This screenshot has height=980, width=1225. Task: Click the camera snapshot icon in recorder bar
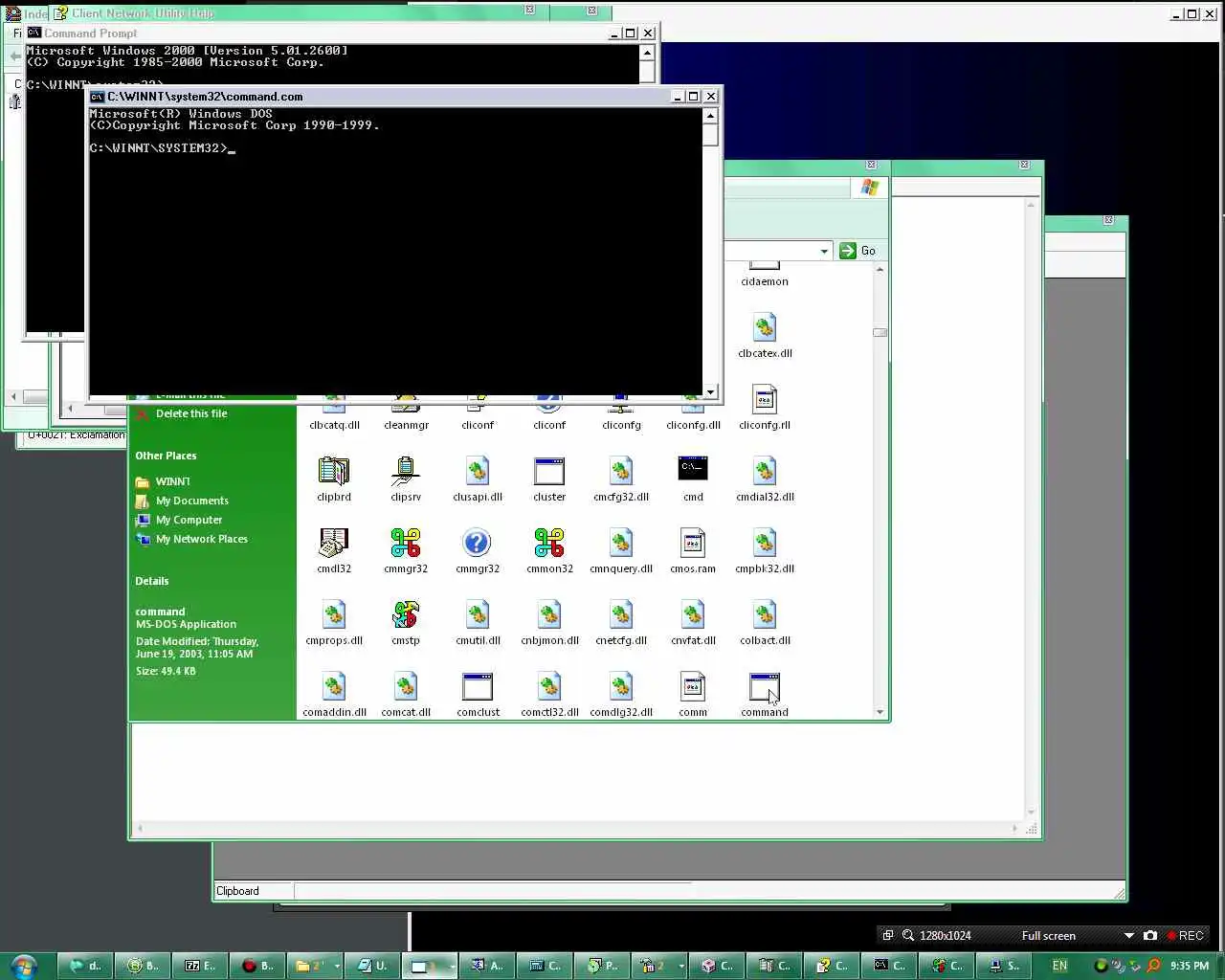tap(1150, 936)
